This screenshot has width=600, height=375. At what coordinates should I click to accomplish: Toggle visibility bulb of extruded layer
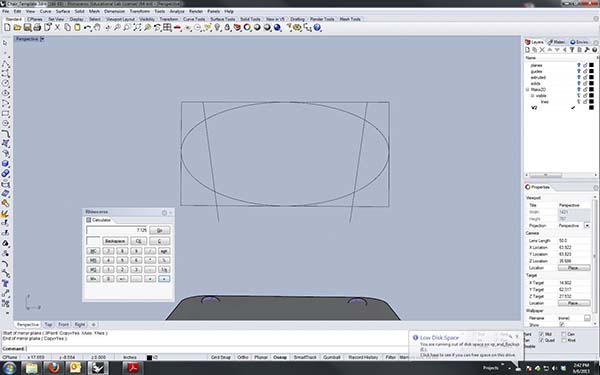coord(579,77)
